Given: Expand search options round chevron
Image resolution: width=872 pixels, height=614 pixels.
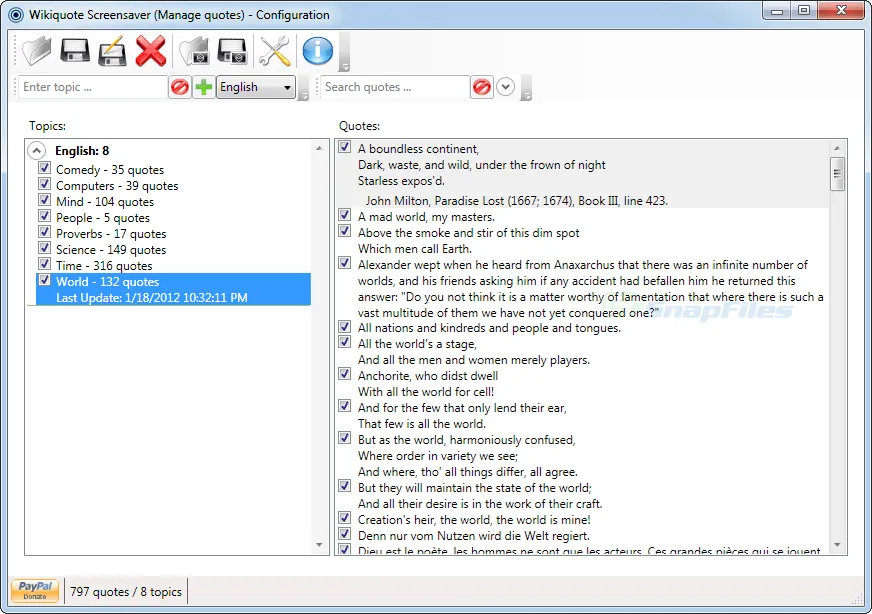Looking at the screenshot, I should pos(506,87).
